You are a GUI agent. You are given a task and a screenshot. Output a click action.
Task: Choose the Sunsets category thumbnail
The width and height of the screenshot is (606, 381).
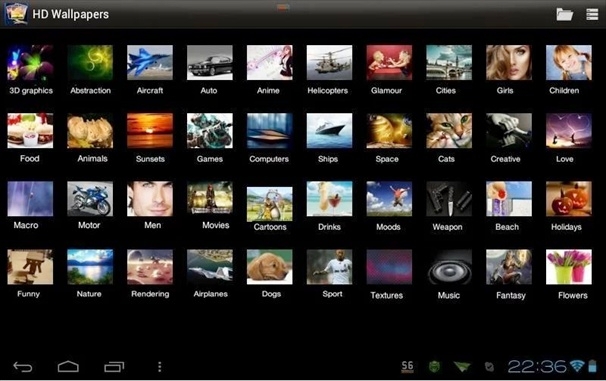coord(150,131)
